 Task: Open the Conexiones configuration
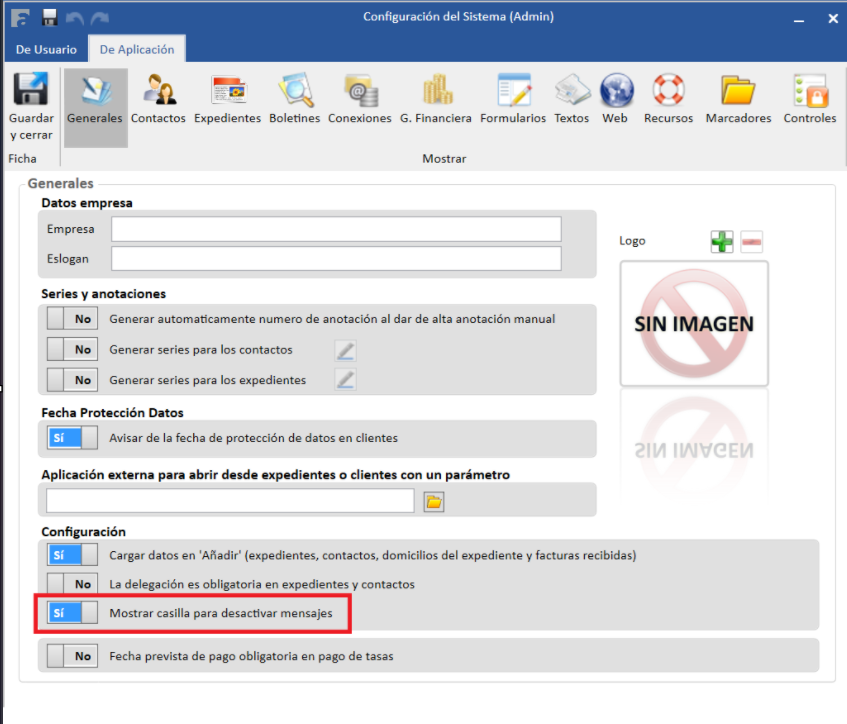pyautogui.click(x=360, y=100)
